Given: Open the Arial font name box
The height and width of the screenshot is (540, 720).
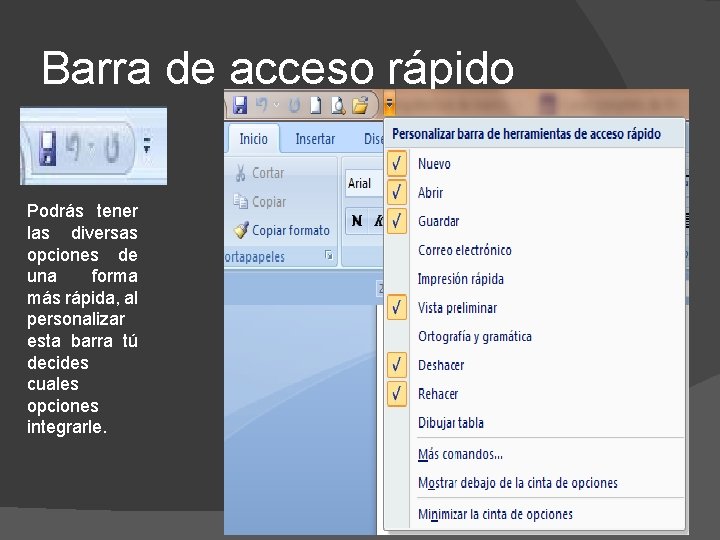Looking at the screenshot, I should click(x=364, y=184).
